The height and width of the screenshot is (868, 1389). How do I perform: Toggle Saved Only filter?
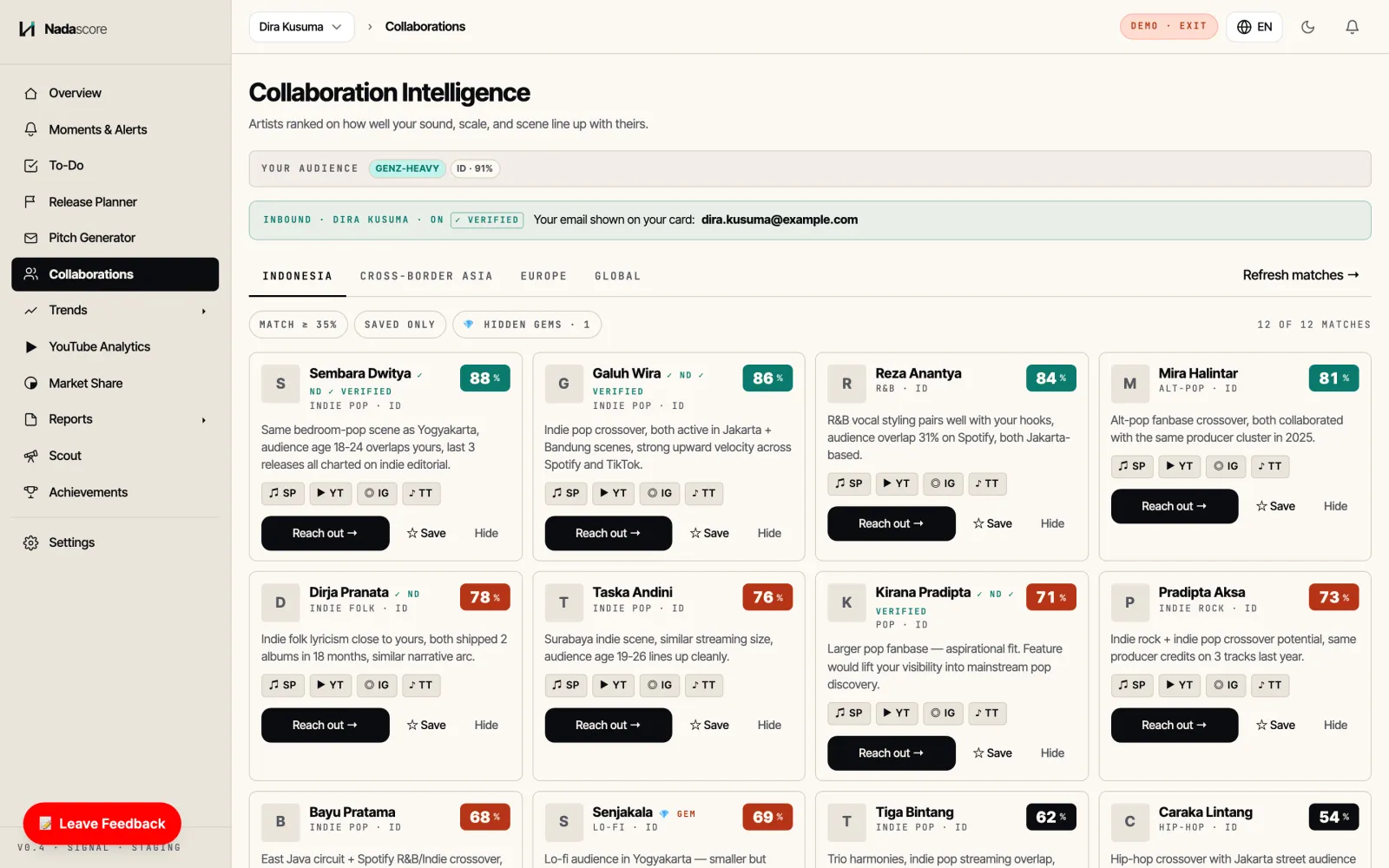(x=399, y=325)
